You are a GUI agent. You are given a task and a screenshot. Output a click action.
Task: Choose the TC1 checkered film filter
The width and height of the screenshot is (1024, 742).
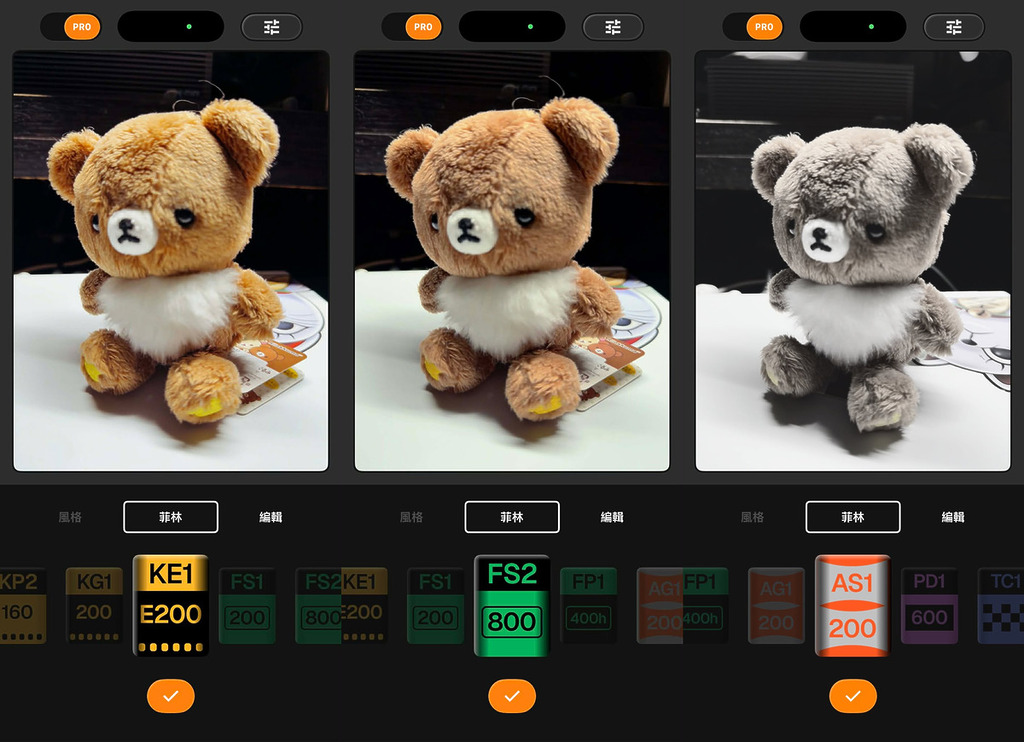click(x=1002, y=605)
